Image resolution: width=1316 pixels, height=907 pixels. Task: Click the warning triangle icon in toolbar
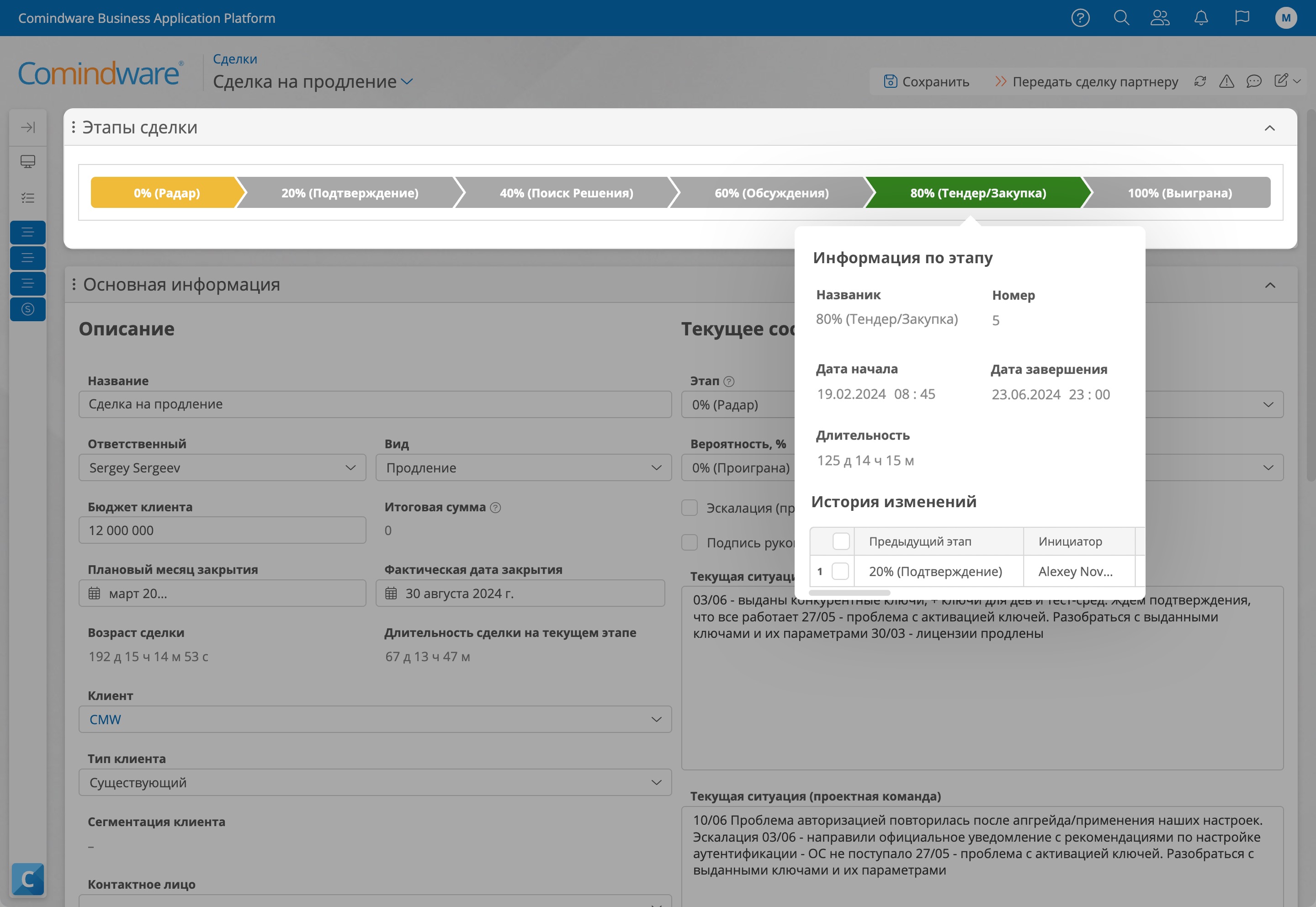[1227, 81]
